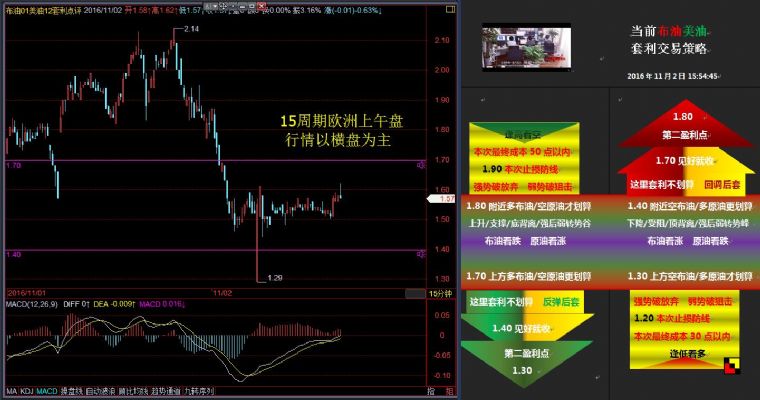Click the yellow-black logo icon bottom right
This screenshot has height=400, width=760.
(x=733, y=365)
